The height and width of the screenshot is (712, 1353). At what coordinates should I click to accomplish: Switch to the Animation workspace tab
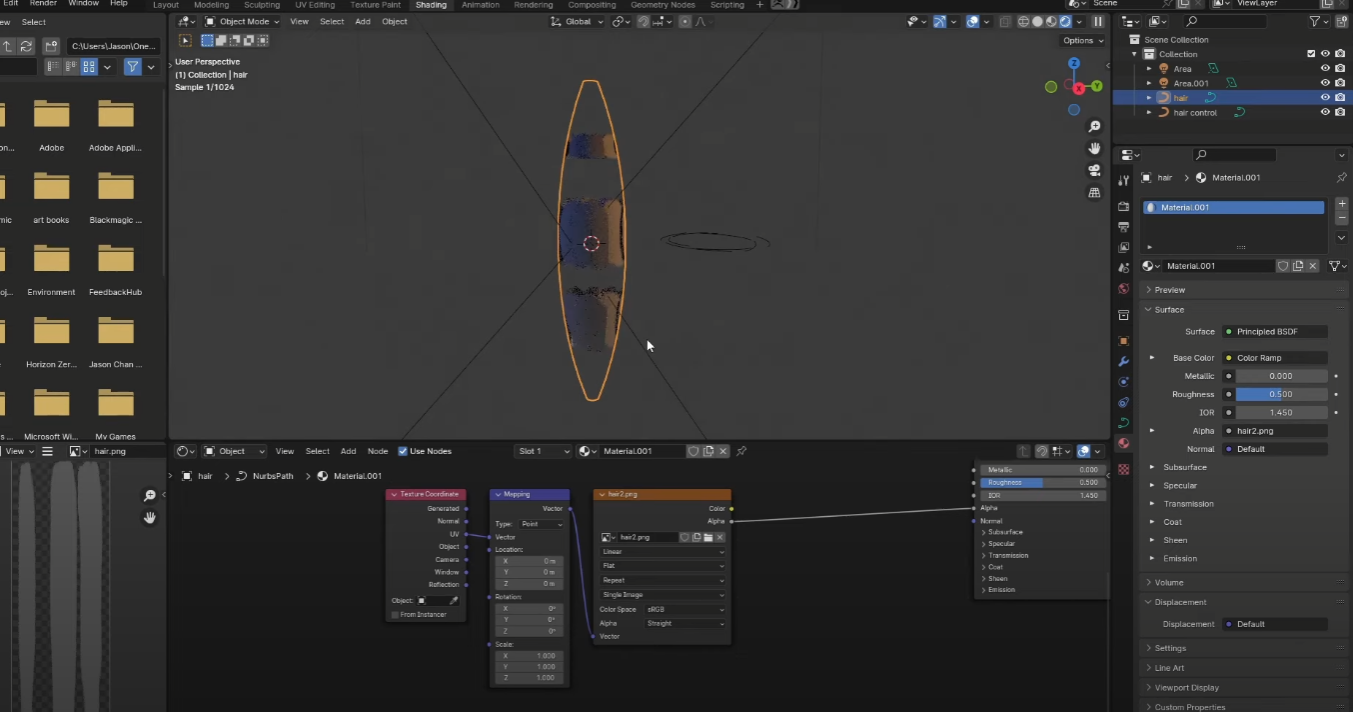pyautogui.click(x=480, y=5)
